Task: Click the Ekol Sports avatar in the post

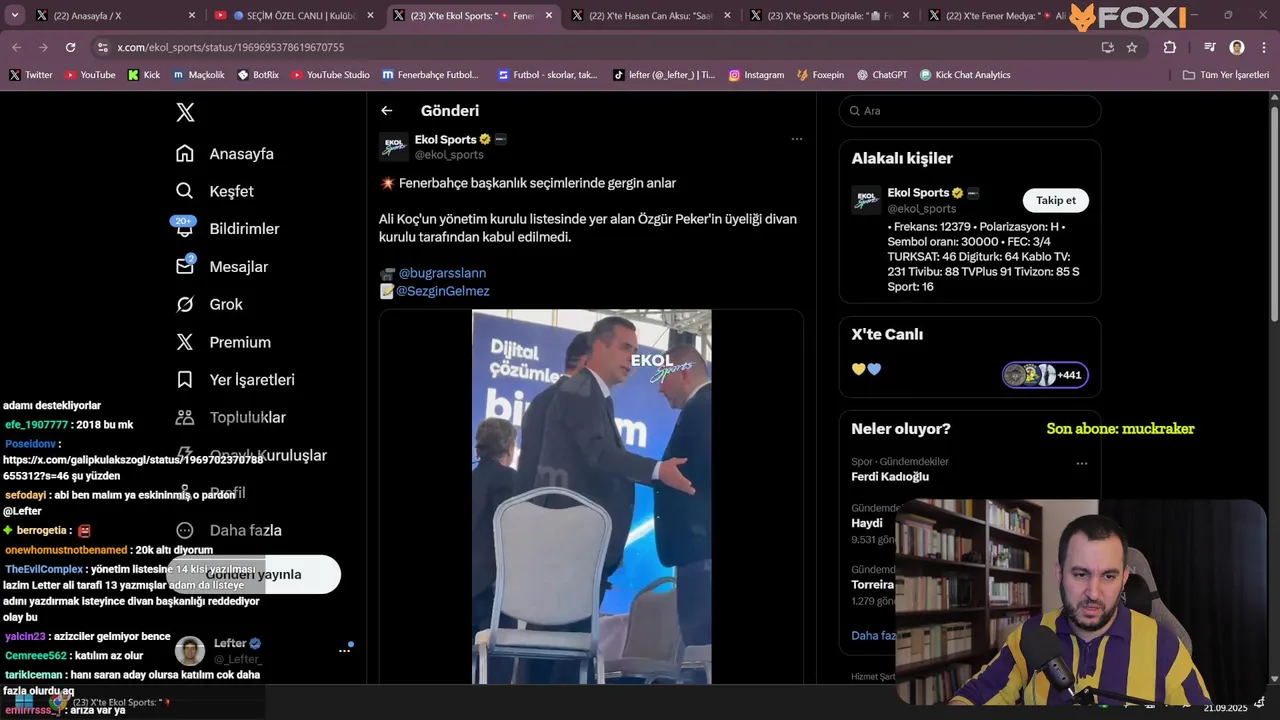Action: point(394,147)
